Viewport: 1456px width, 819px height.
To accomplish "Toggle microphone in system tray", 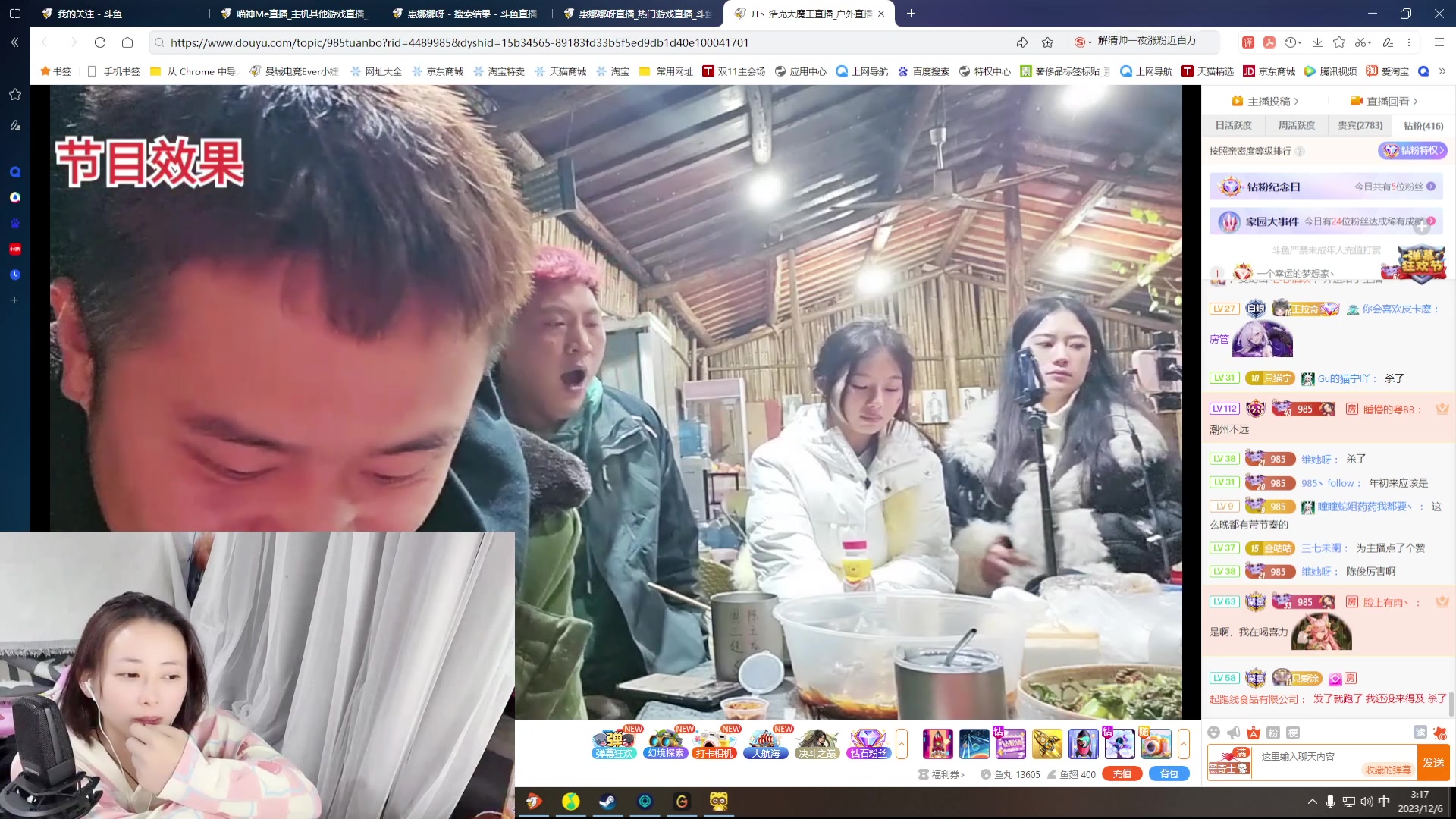I will (1330, 802).
